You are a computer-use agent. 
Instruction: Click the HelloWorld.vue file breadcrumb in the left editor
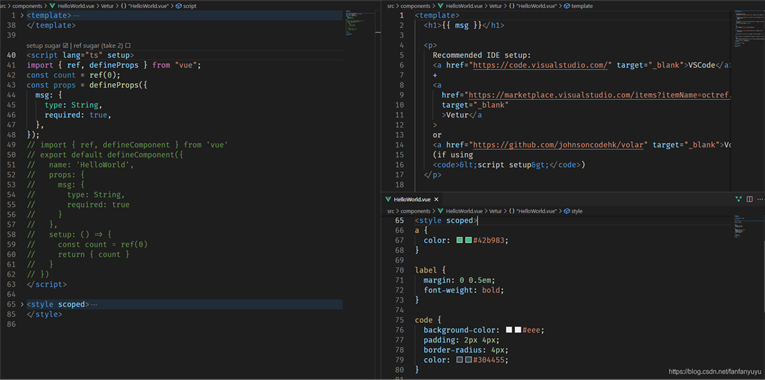(73, 6)
